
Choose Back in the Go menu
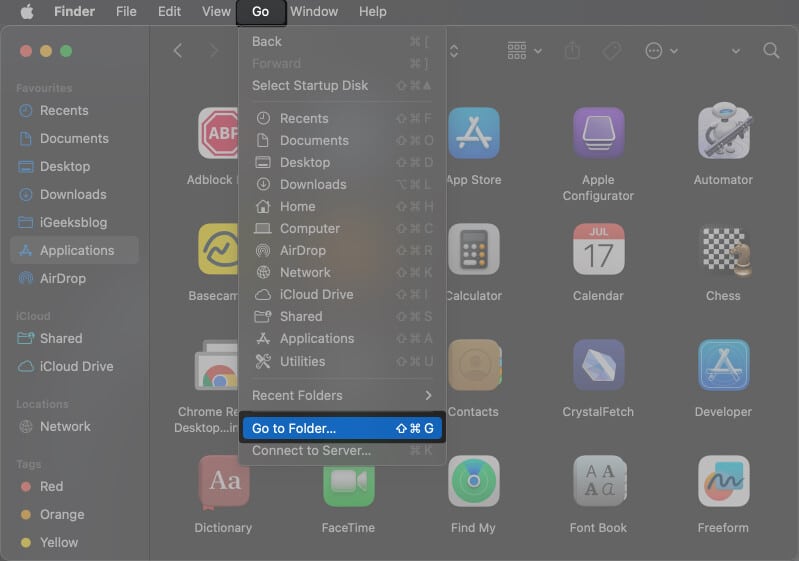pyautogui.click(x=342, y=41)
